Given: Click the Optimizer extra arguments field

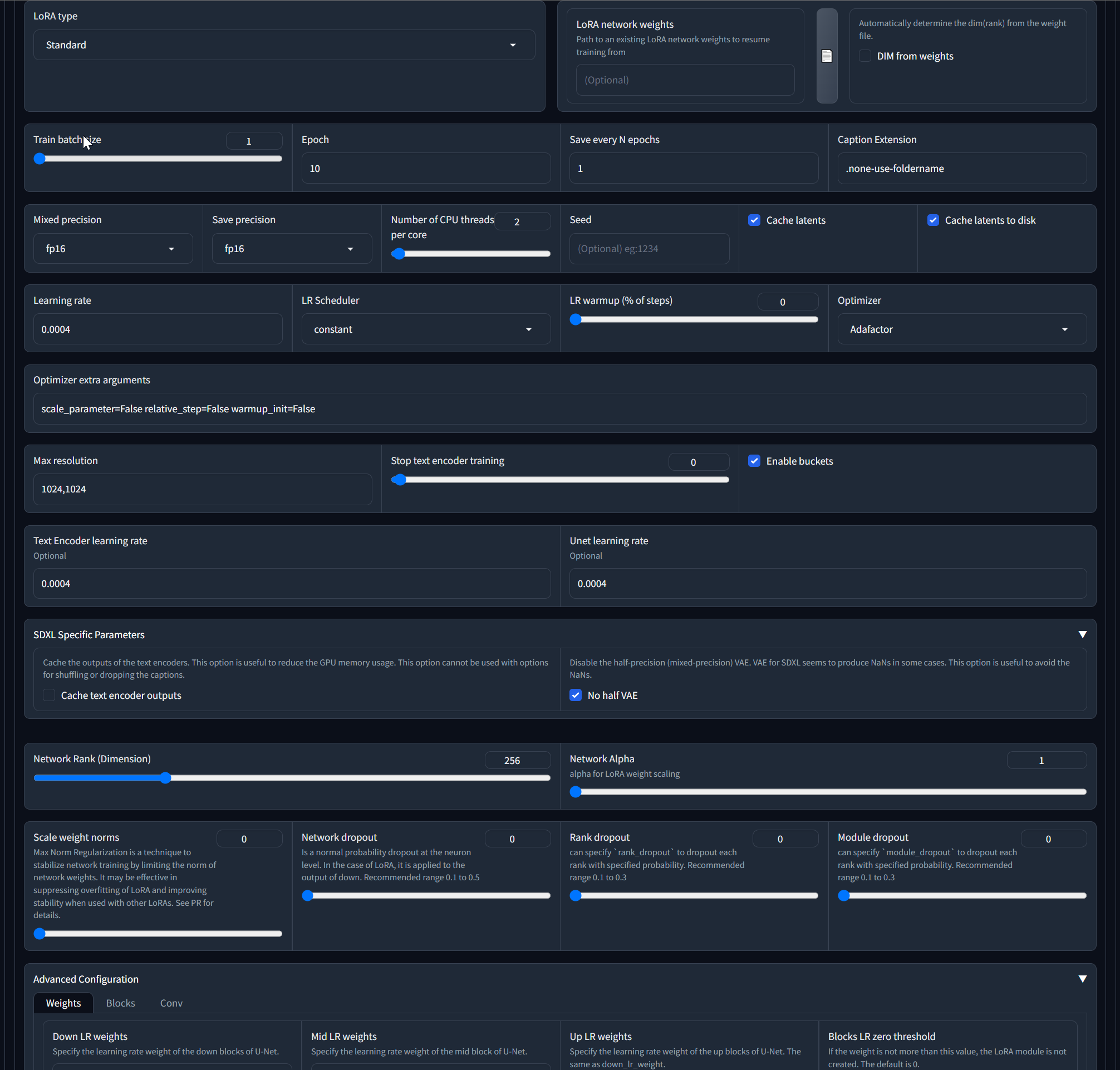Looking at the screenshot, I should (x=559, y=409).
